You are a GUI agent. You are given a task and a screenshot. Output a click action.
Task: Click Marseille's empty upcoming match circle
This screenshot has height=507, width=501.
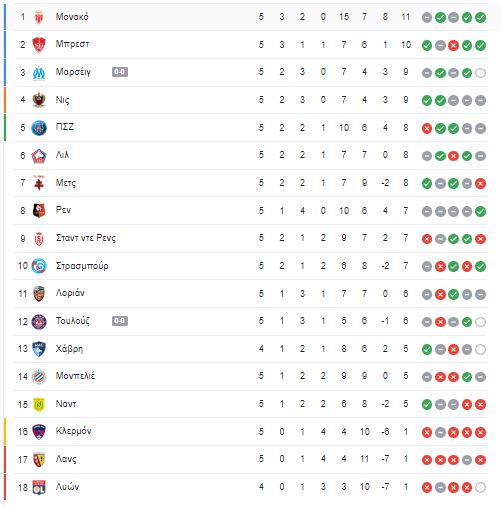[x=480, y=73]
